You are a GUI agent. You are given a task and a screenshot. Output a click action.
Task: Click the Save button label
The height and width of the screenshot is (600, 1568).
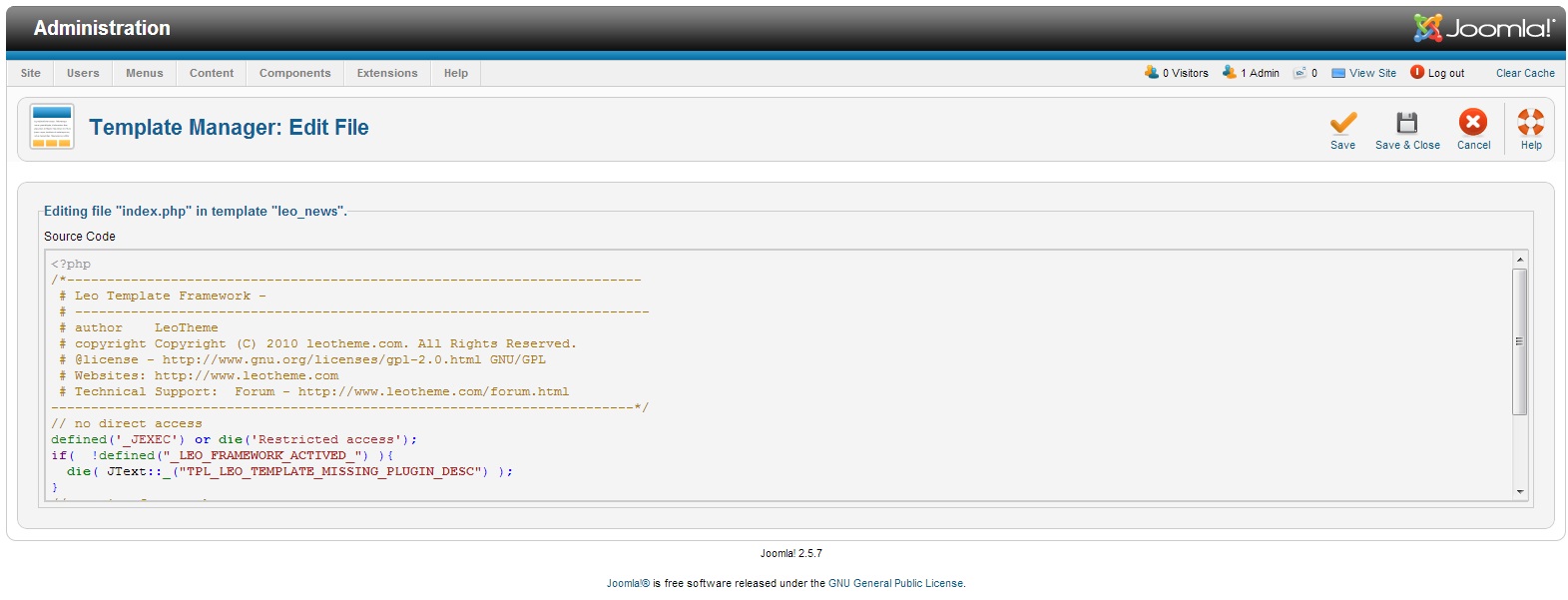click(1343, 145)
